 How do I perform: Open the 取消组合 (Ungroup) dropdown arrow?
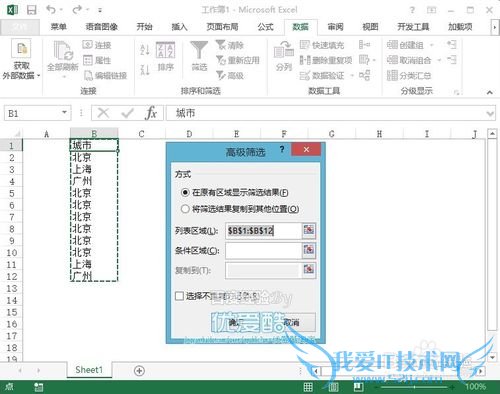(439, 60)
